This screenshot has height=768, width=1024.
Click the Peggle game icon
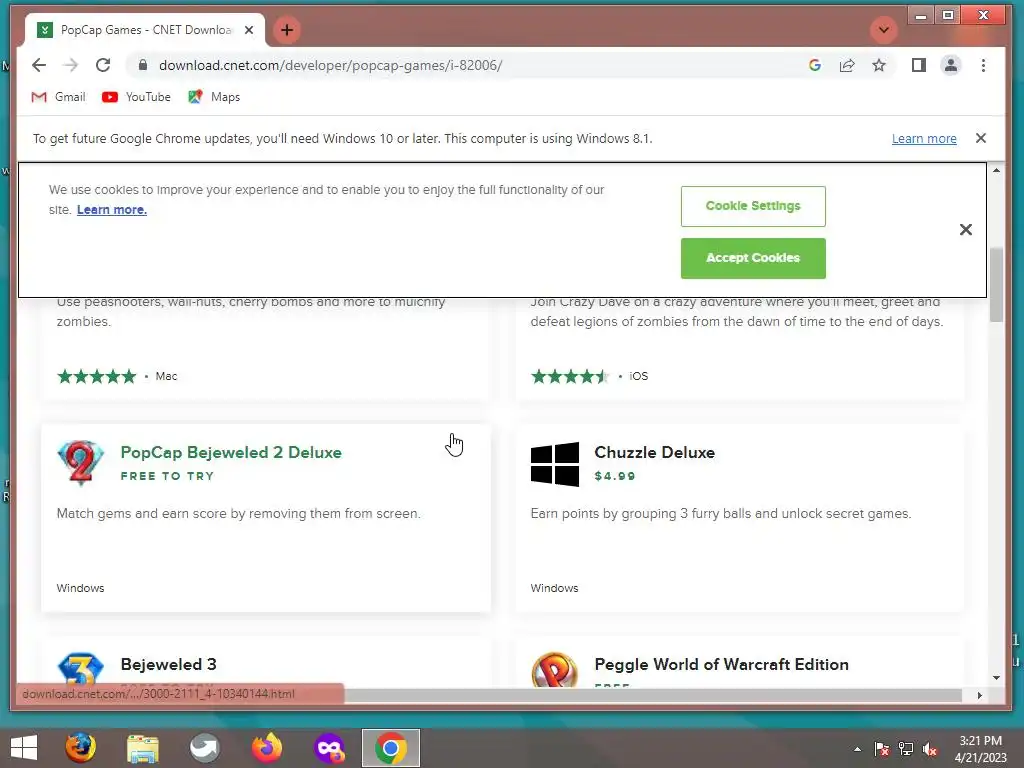click(x=554, y=669)
